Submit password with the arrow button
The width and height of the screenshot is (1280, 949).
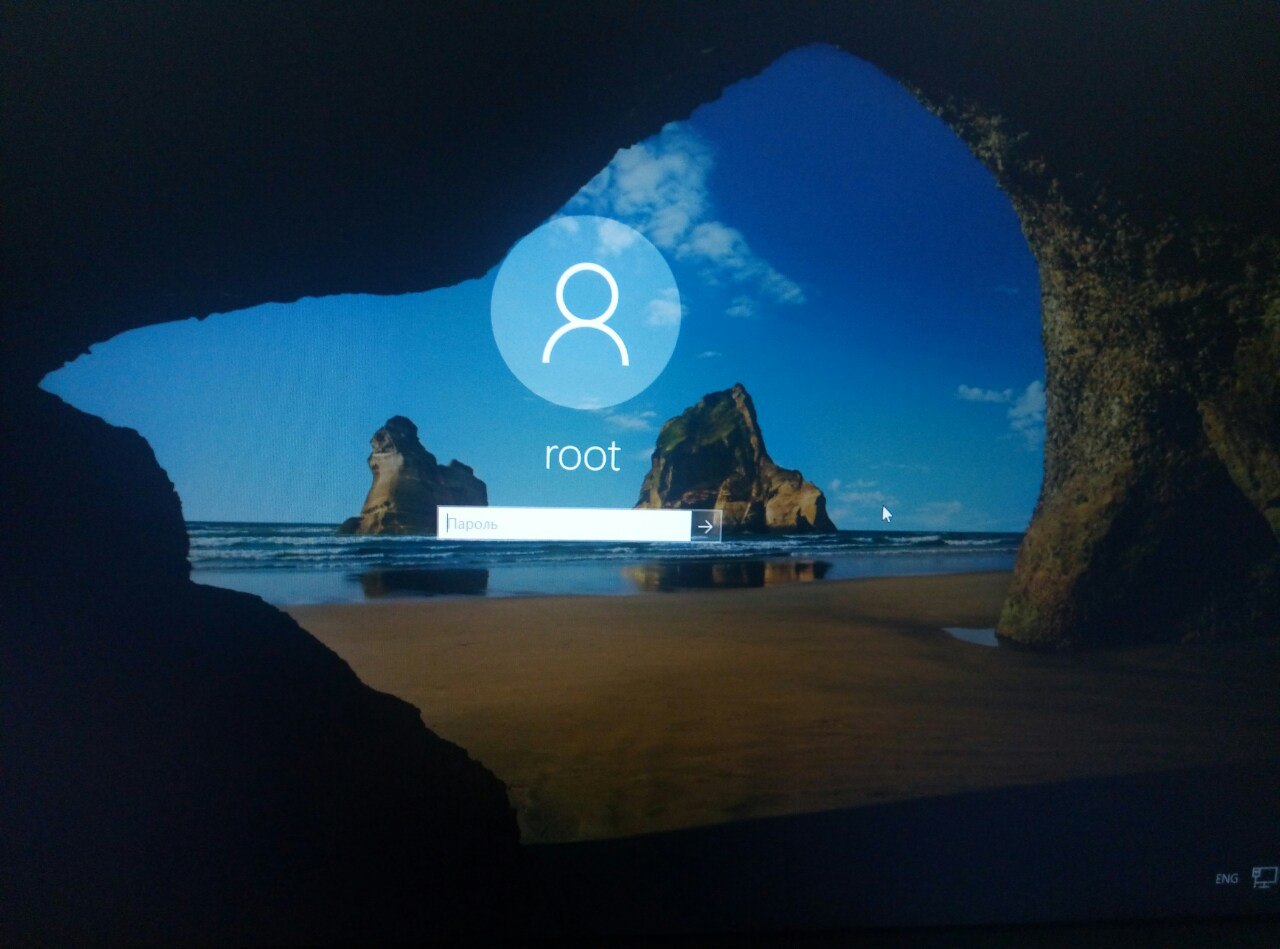tap(706, 526)
